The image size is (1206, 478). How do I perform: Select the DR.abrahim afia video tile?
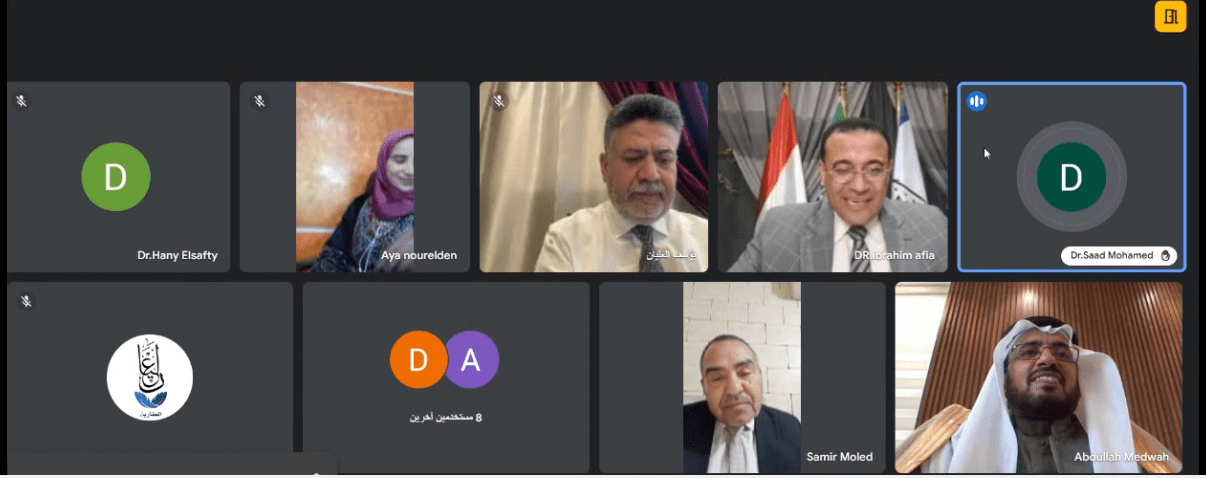tap(833, 177)
